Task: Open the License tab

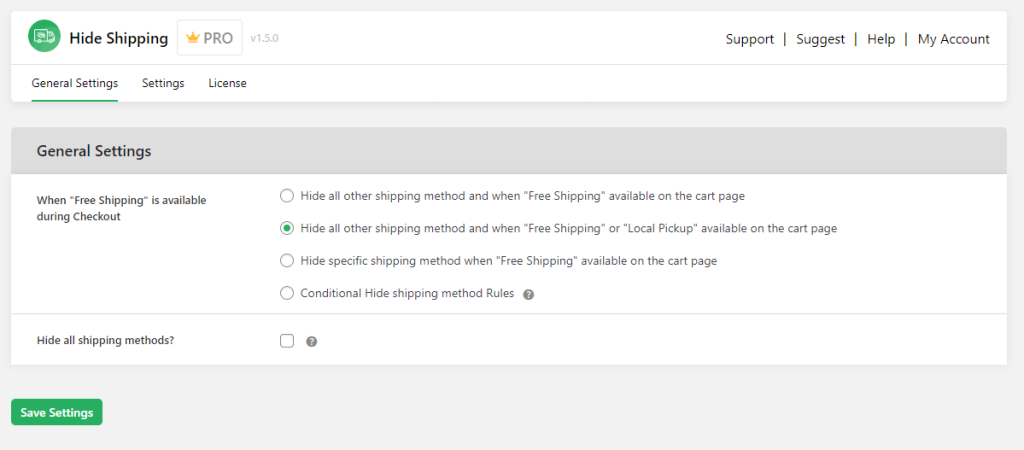Action: [227, 84]
